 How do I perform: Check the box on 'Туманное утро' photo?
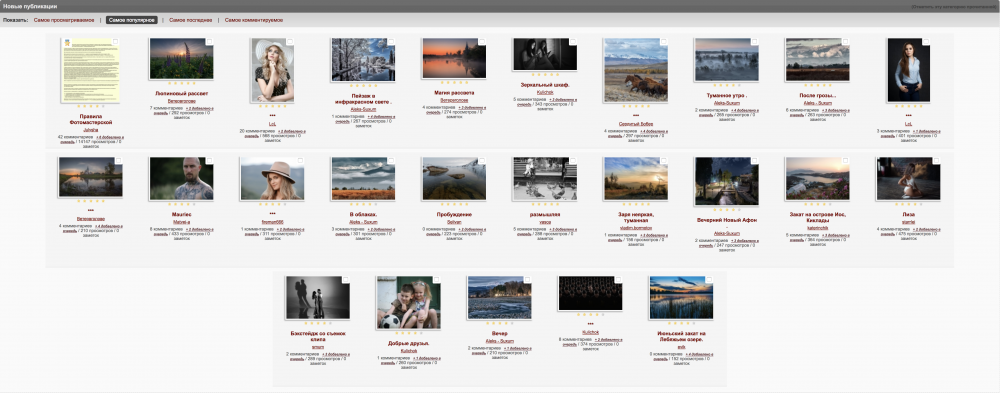754,42
